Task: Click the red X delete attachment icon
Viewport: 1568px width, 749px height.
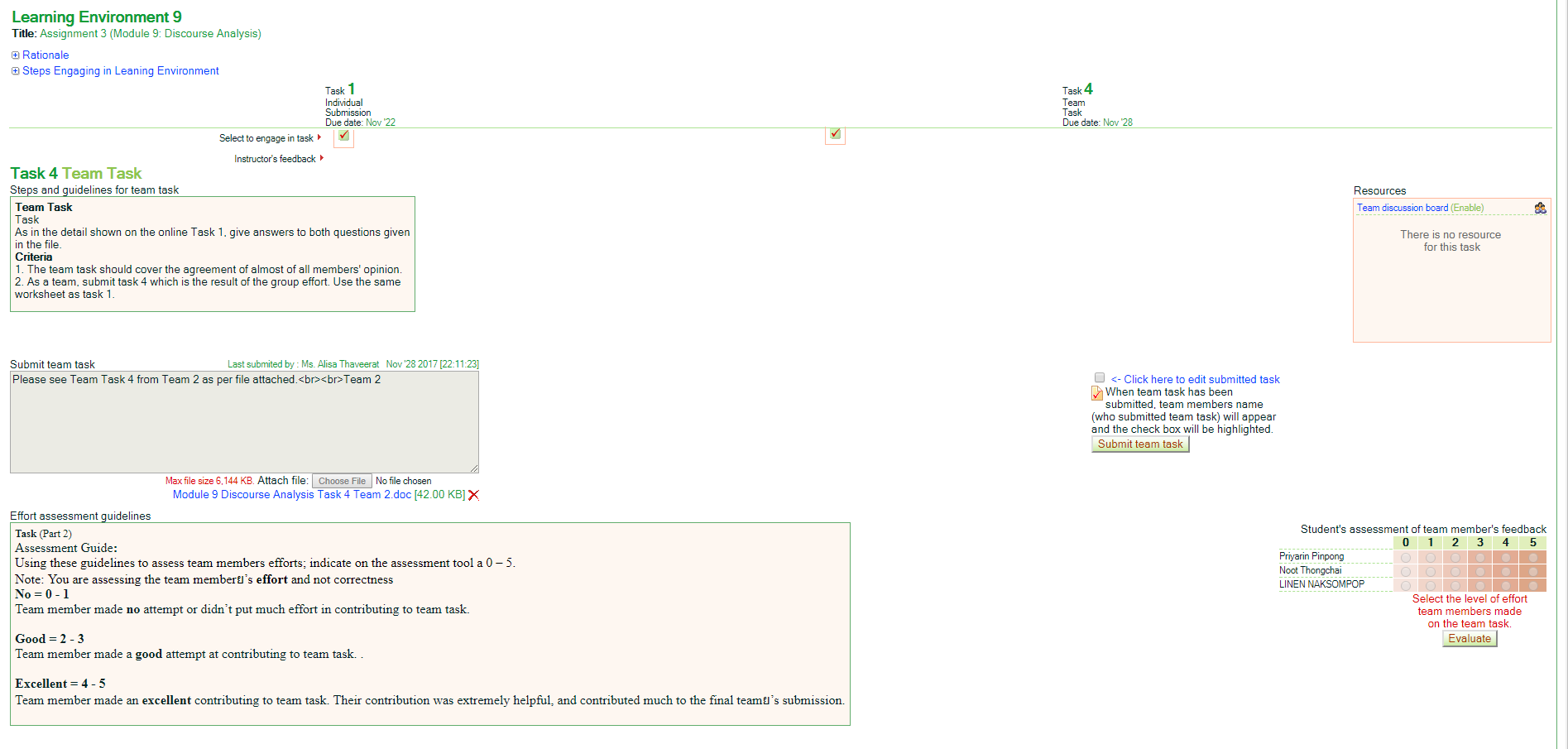Action: click(473, 495)
